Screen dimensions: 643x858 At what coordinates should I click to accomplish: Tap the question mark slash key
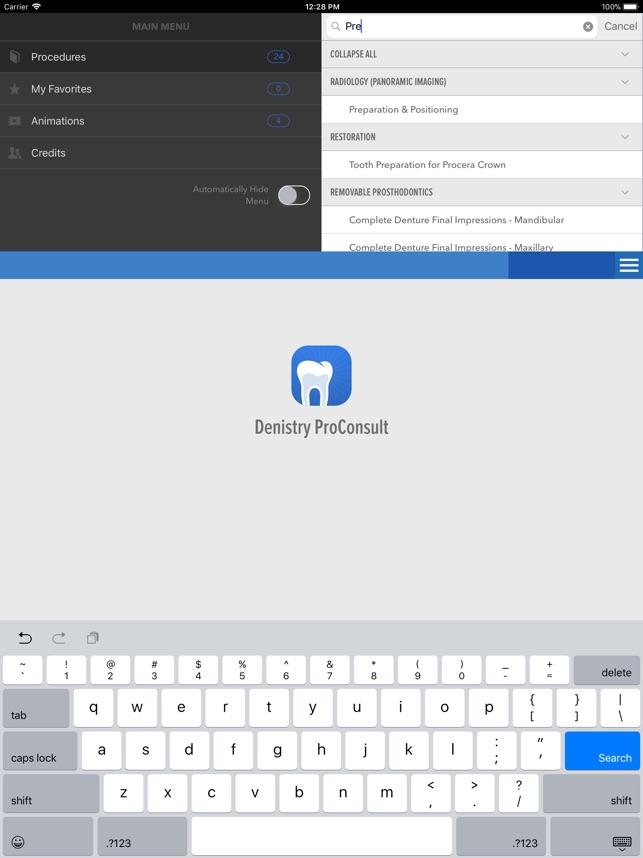(x=519, y=793)
